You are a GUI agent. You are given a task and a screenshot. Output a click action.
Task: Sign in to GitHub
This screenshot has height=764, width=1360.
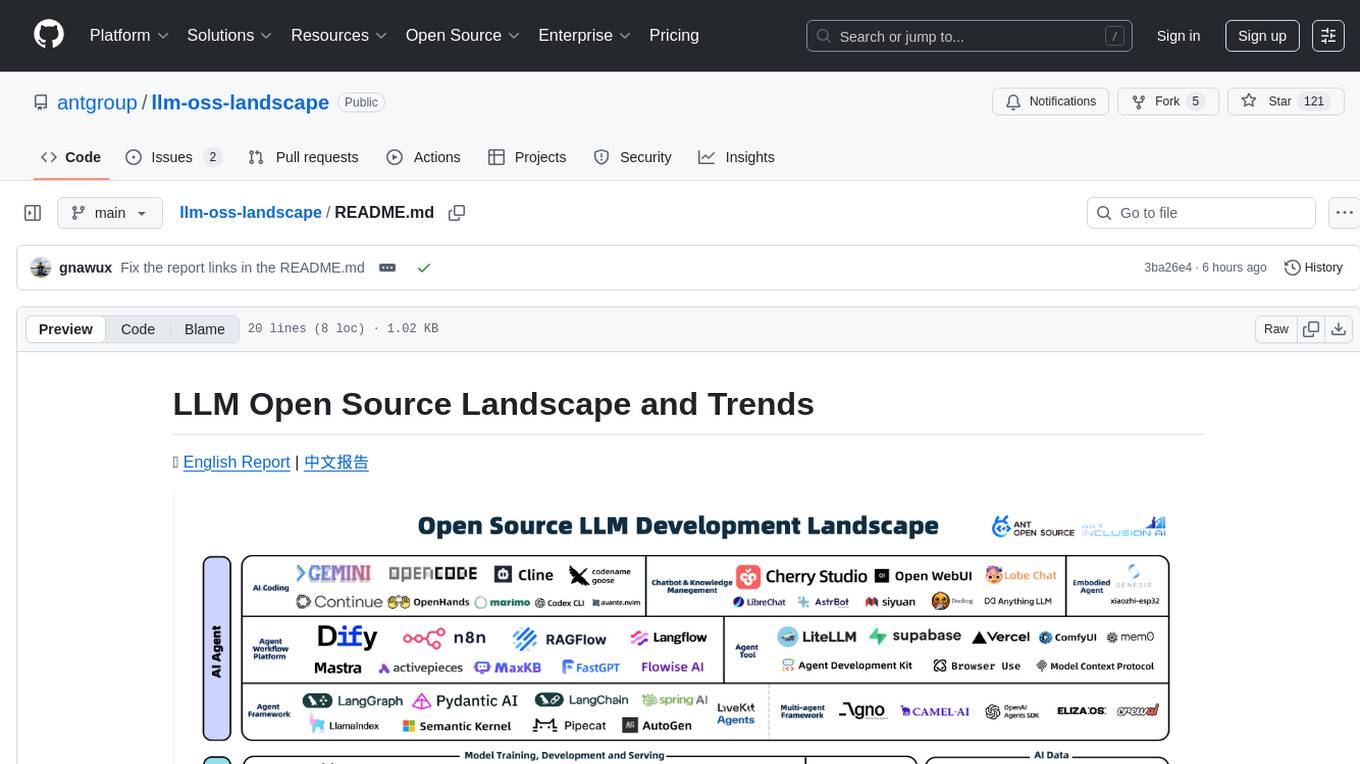(x=1178, y=35)
